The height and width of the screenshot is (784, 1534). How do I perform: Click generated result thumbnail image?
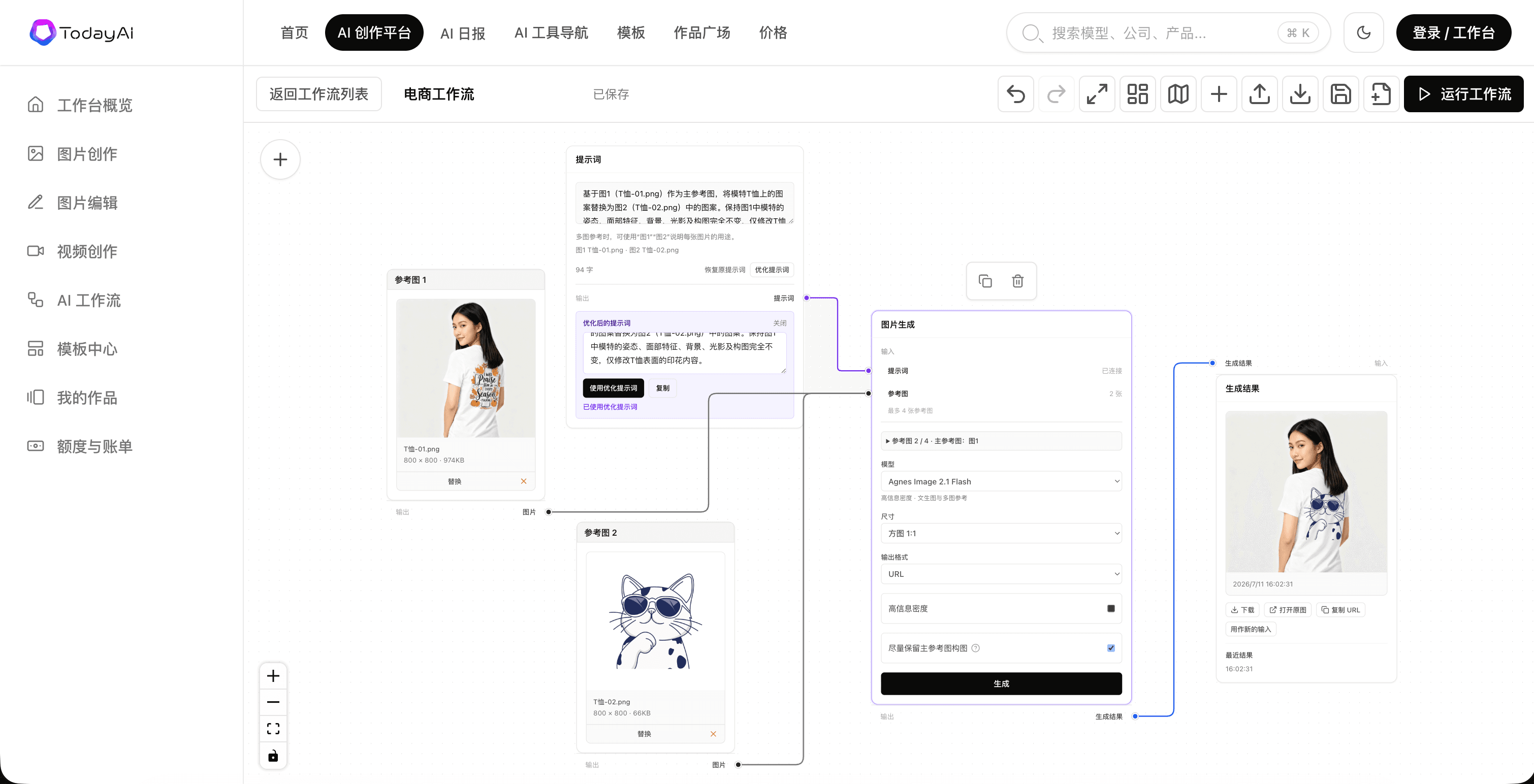pos(1306,492)
